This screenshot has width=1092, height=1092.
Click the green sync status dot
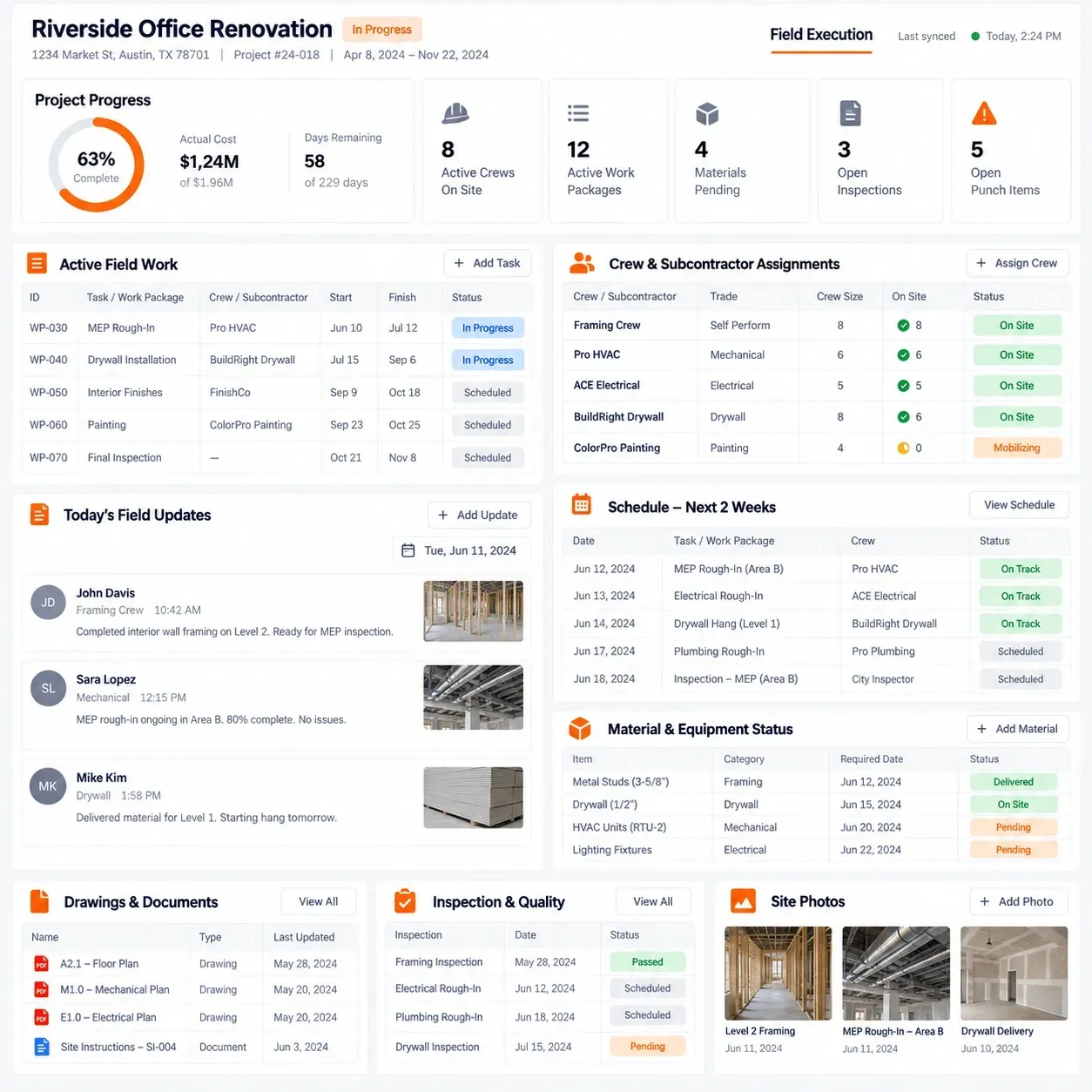(975, 37)
